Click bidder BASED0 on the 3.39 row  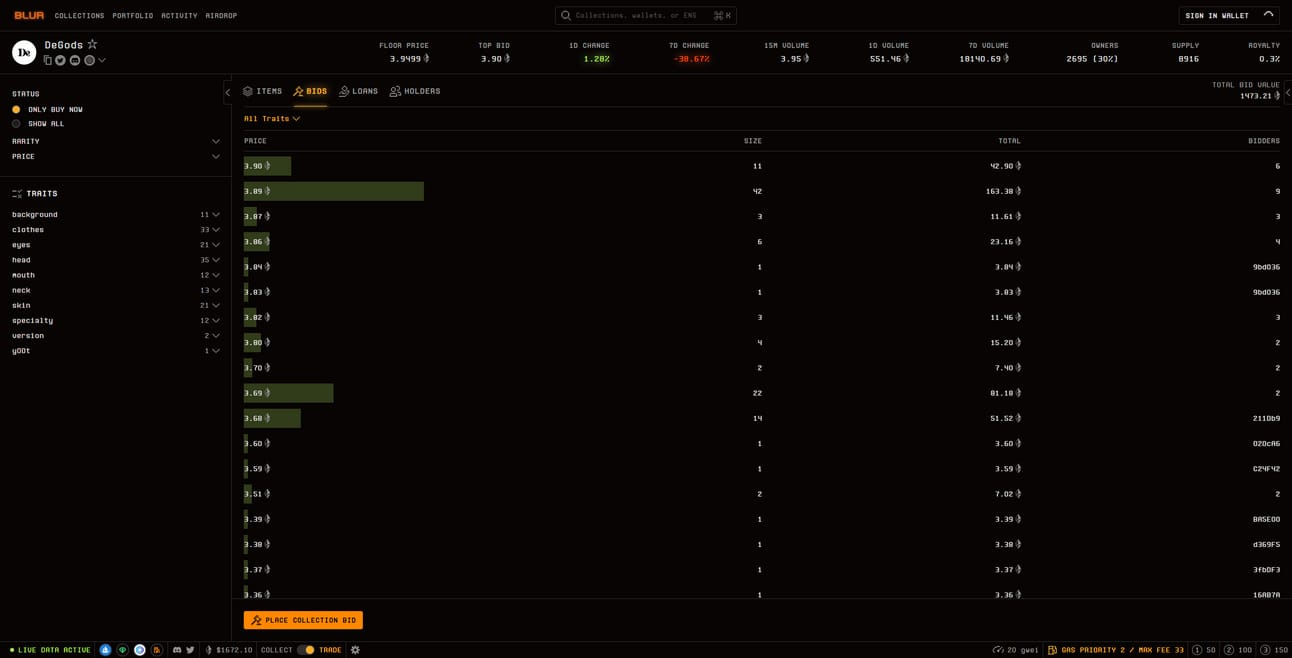click(1266, 519)
